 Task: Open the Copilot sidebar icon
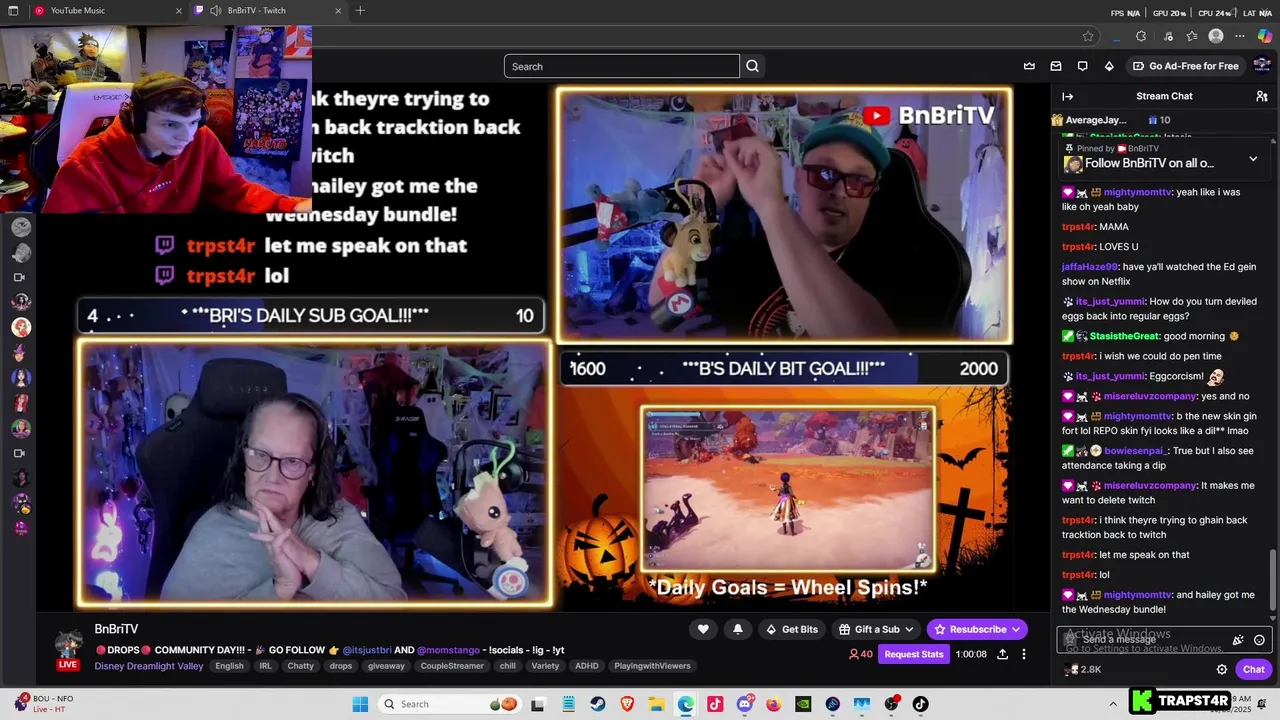click(1265, 36)
